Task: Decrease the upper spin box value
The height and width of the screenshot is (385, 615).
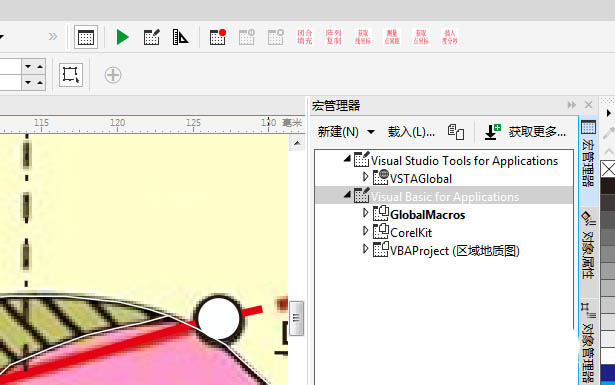Action: [x=28, y=67]
